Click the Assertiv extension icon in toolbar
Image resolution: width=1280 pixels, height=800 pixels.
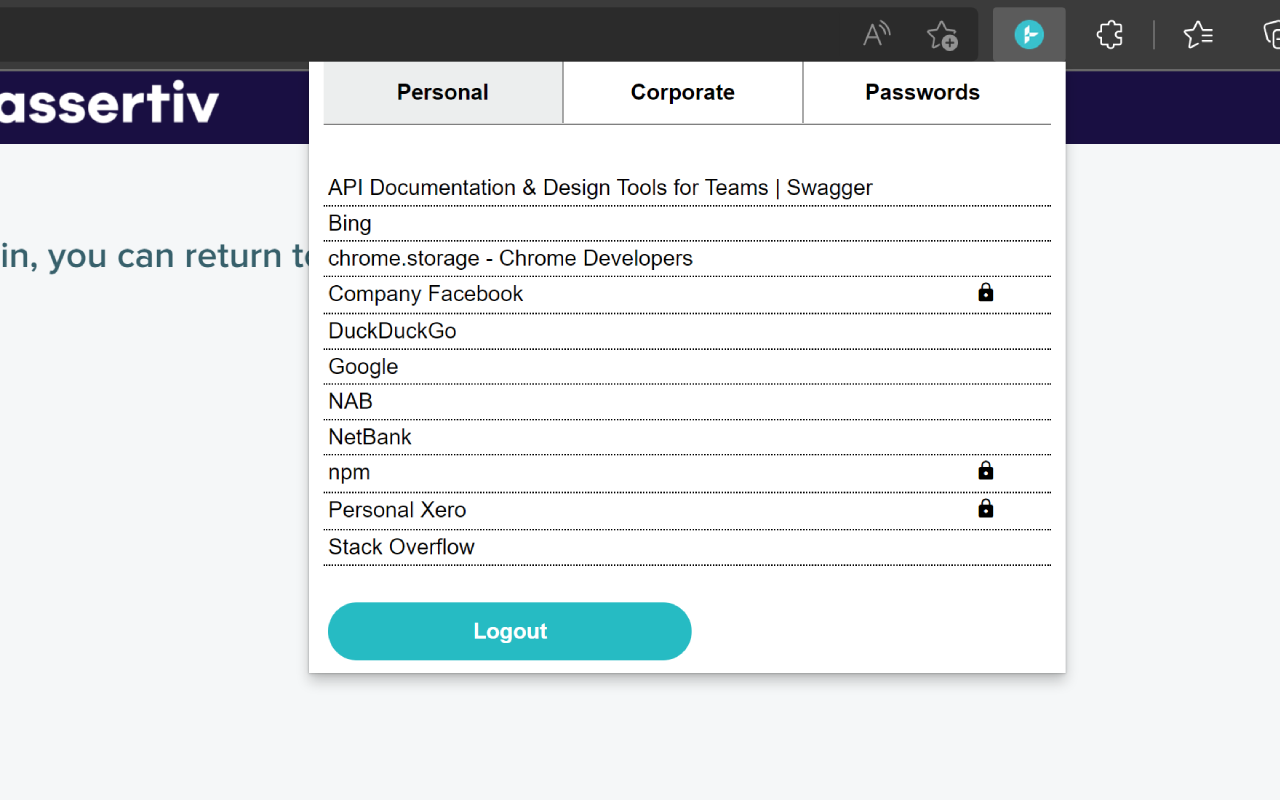pyautogui.click(x=1029, y=35)
